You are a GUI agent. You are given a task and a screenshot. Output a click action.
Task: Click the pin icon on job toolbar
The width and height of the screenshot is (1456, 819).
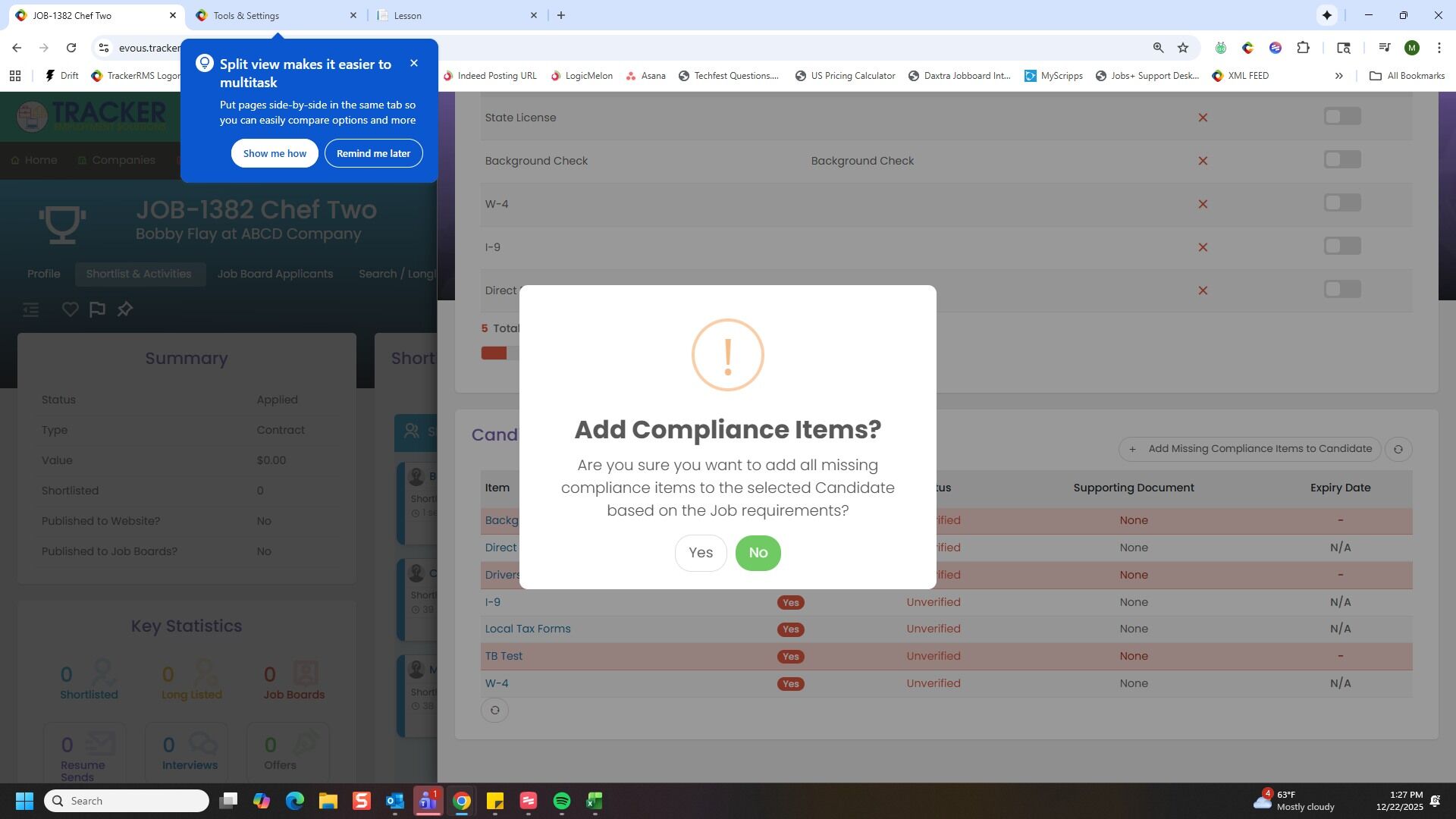click(x=125, y=309)
